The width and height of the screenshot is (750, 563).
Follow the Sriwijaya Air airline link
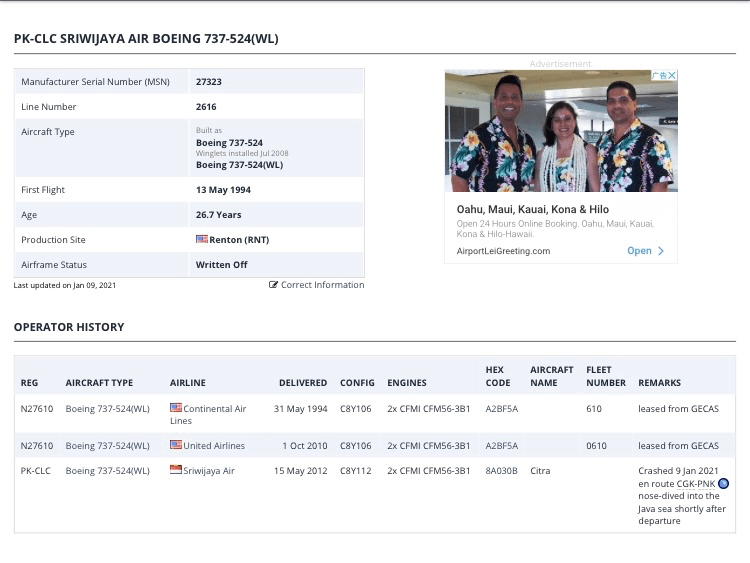click(x=209, y=470)
